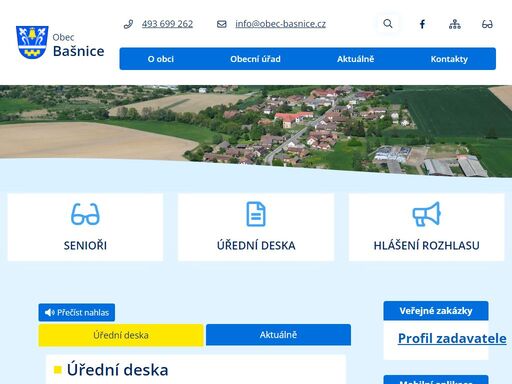Call the 493 699 262 phone link
Viewport: 512px width, 384px height.
(x=167, y=24)
